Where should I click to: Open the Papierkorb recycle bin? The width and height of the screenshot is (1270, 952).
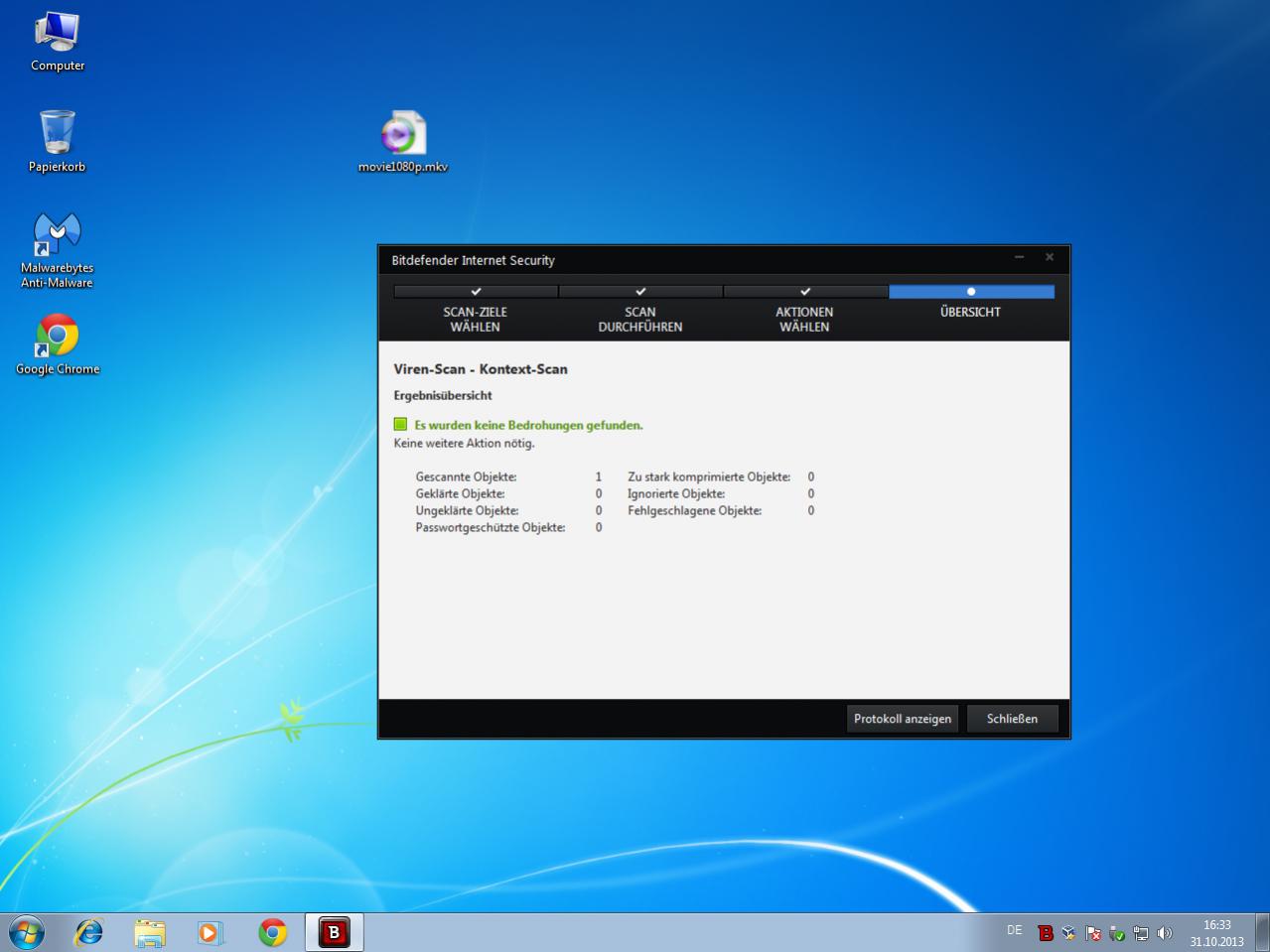(57, 141)
